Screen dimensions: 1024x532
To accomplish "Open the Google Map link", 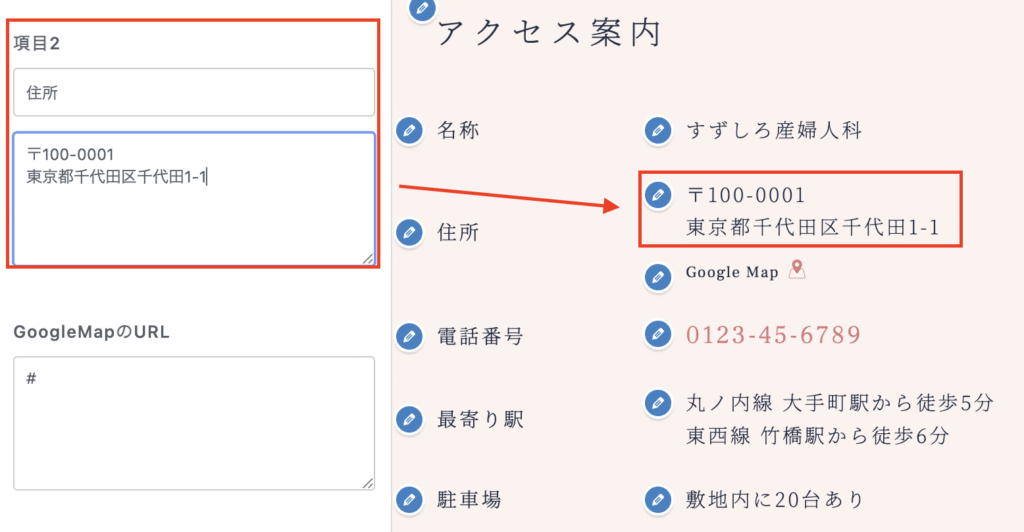I will point(732,273).
